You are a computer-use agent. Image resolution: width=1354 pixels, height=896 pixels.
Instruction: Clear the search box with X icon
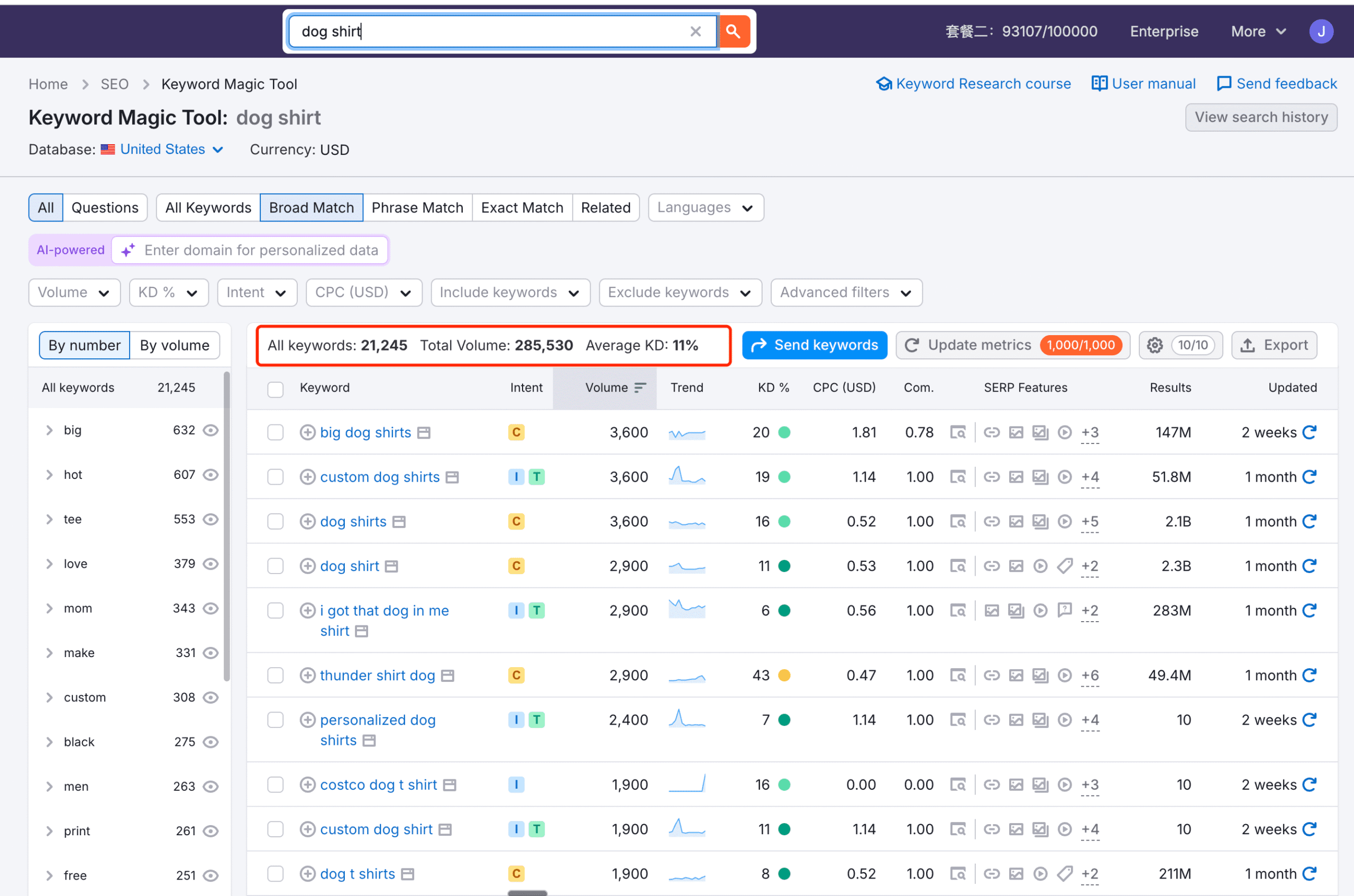696,31
